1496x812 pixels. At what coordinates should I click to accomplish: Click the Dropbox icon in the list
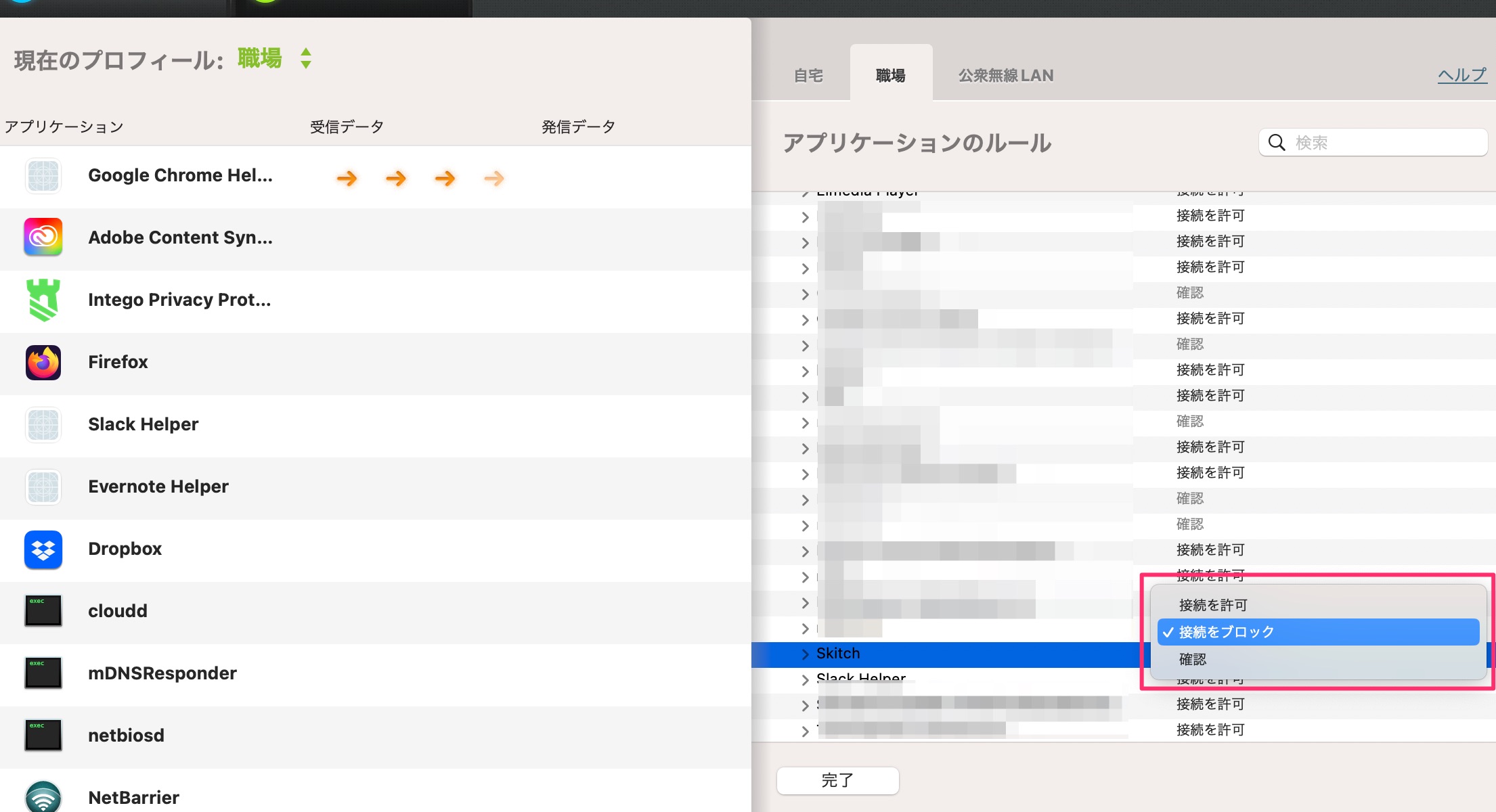[43, 549]
